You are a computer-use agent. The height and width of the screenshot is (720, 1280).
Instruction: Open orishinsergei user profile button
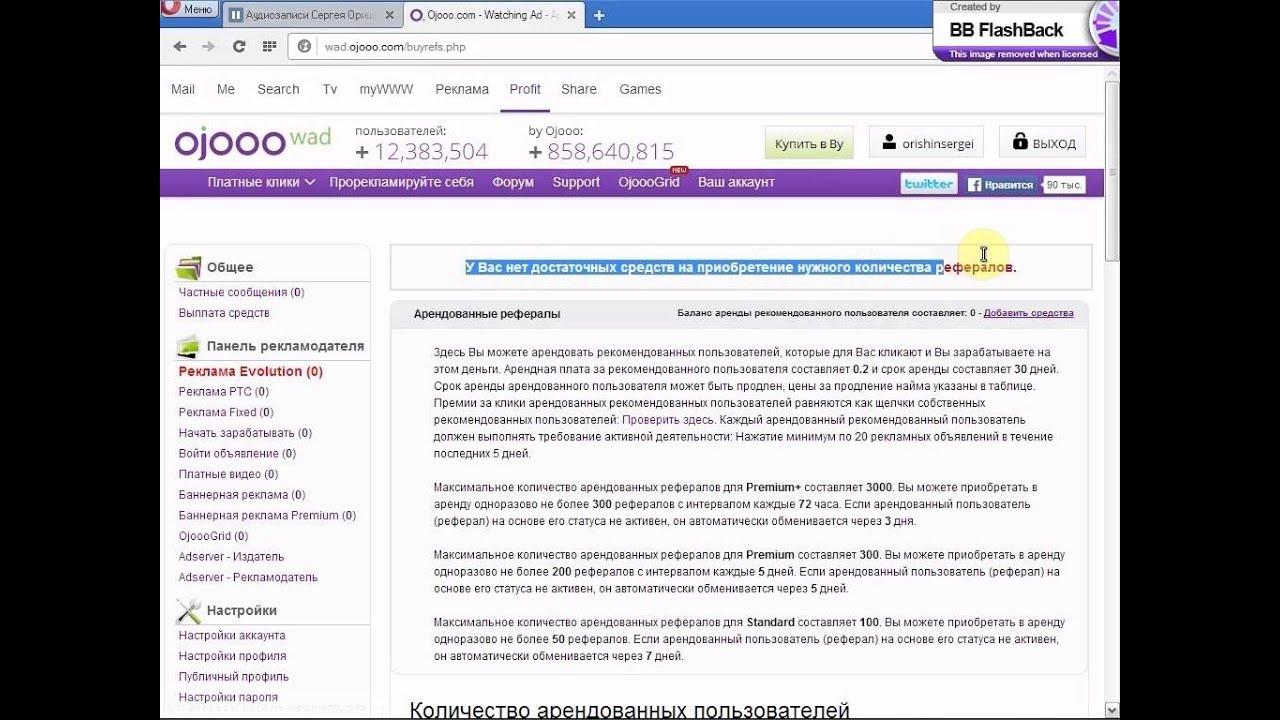[927, 143]
